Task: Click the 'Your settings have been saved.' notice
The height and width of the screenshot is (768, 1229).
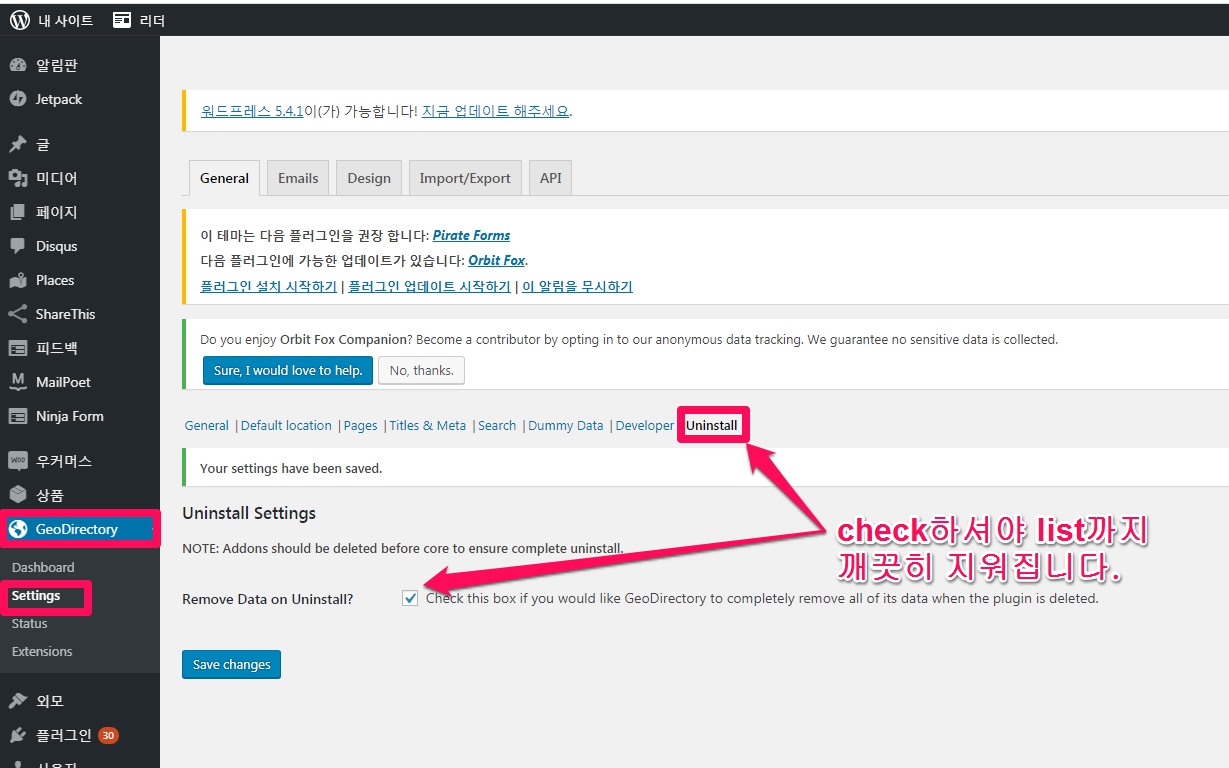Action: (x=291, y=468)
